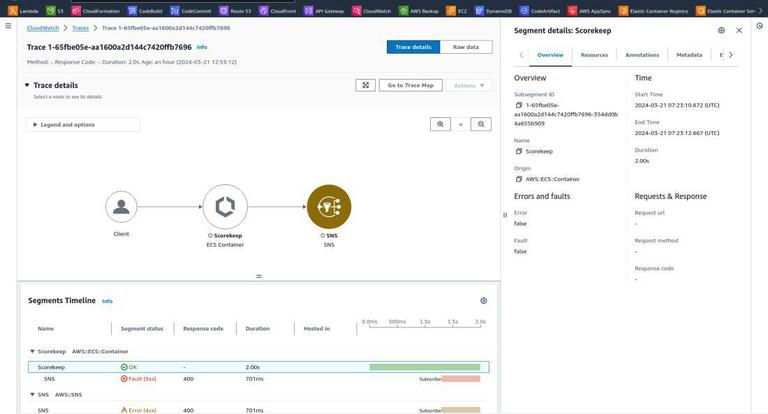Open the Resources tab
The image size is (768, 414).
[x=594, y=55]
